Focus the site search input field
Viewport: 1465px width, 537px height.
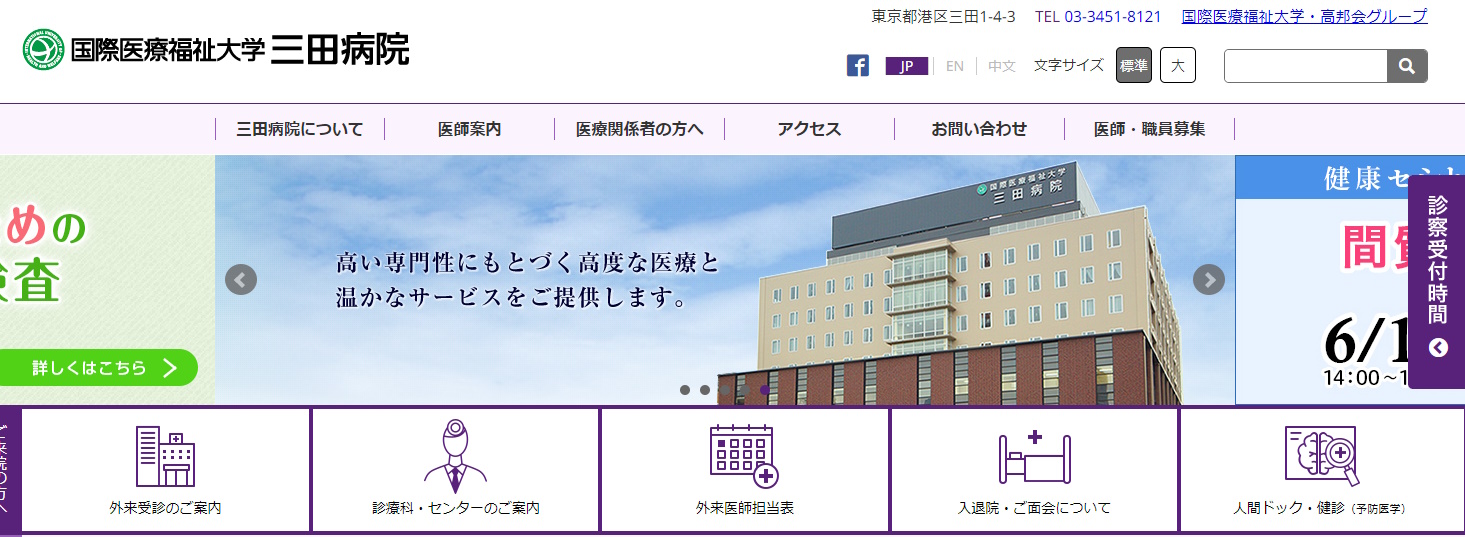1305,66
